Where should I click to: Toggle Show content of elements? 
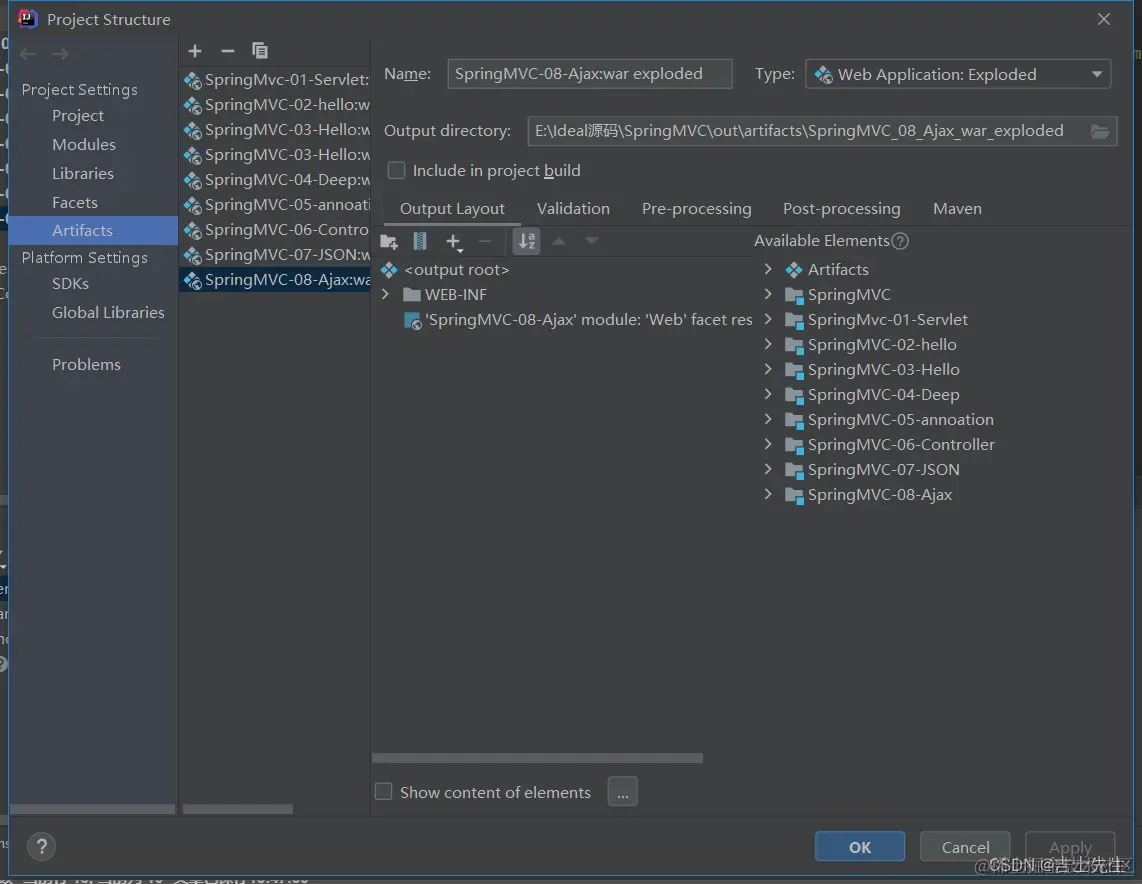pyautogui.click(x=383, y=792)
